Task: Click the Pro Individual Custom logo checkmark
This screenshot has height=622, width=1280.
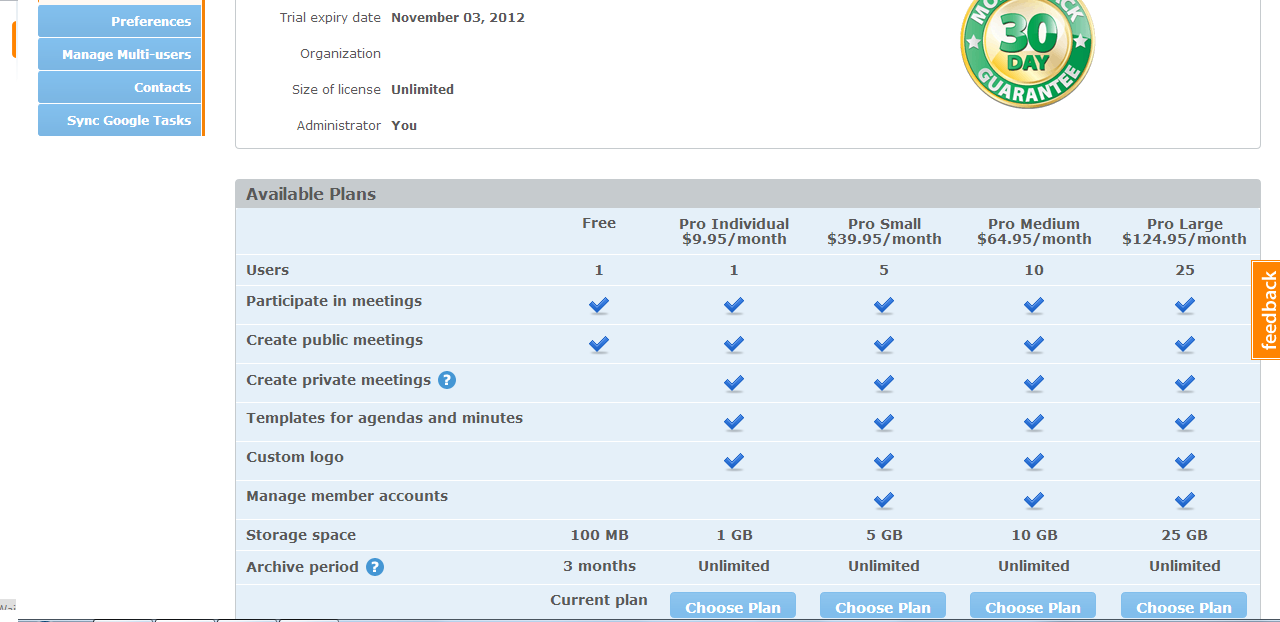Action: pos(734,461)
